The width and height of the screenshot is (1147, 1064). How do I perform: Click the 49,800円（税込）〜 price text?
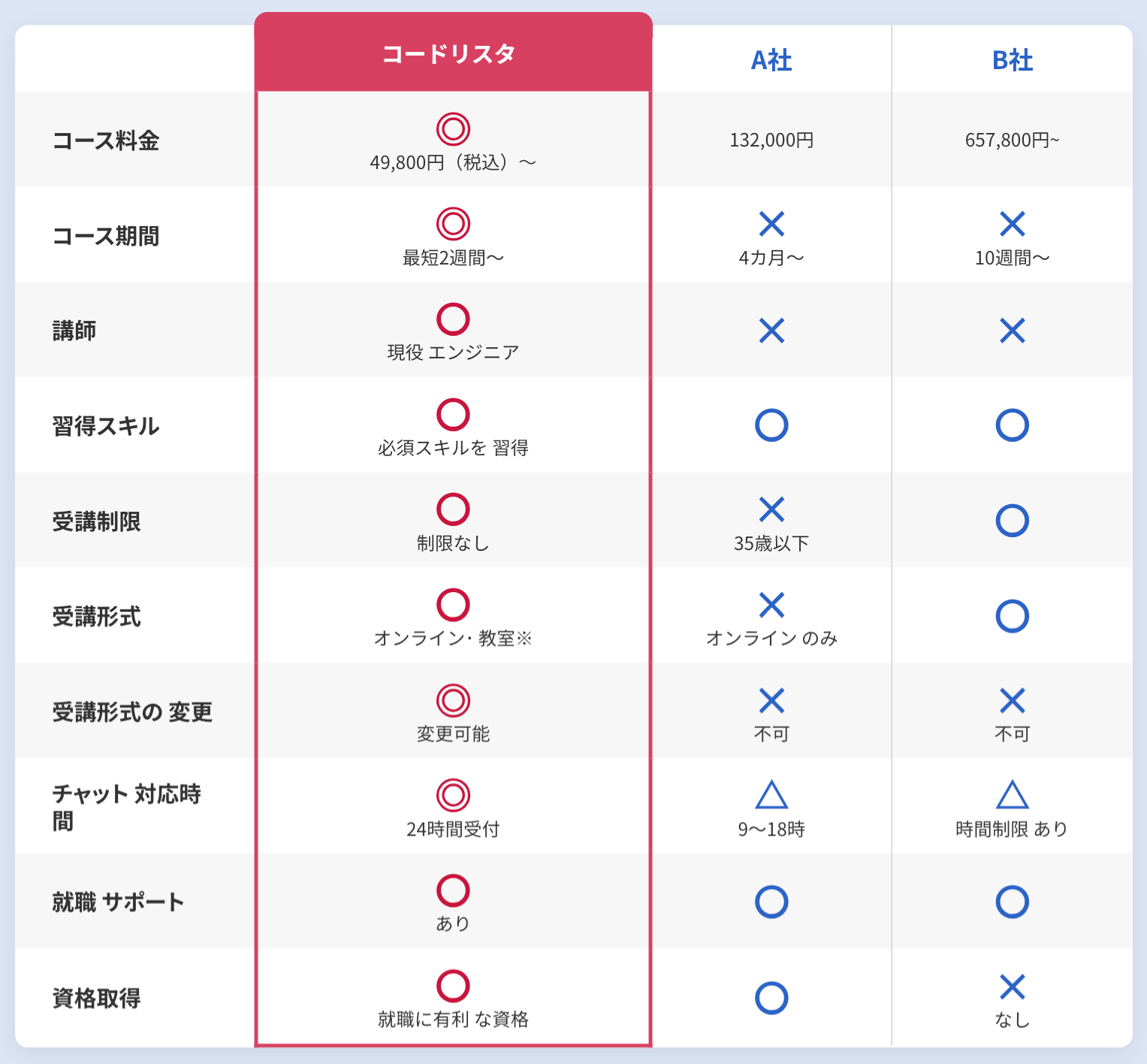(x=453, y=162)
